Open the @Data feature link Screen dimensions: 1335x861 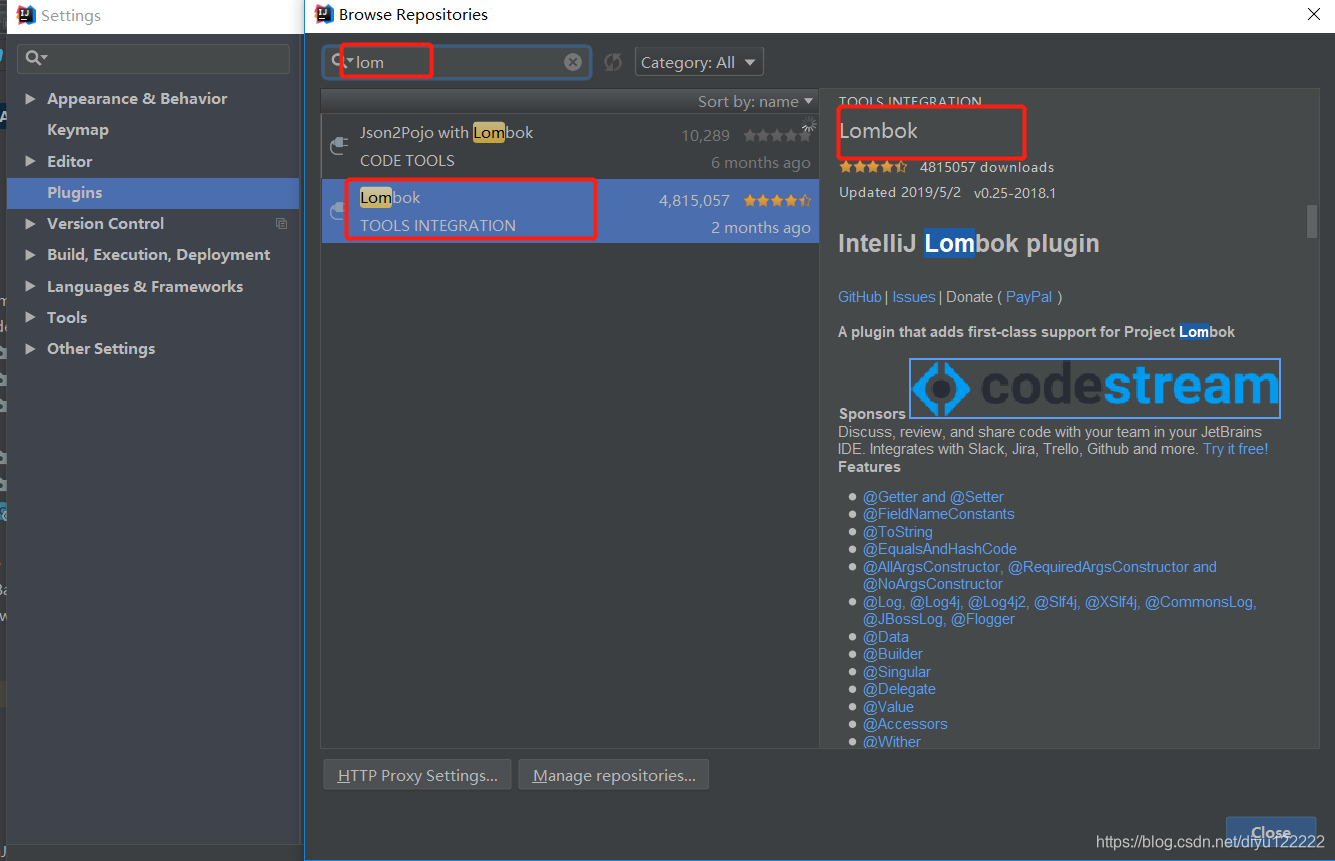click(886, 637)
